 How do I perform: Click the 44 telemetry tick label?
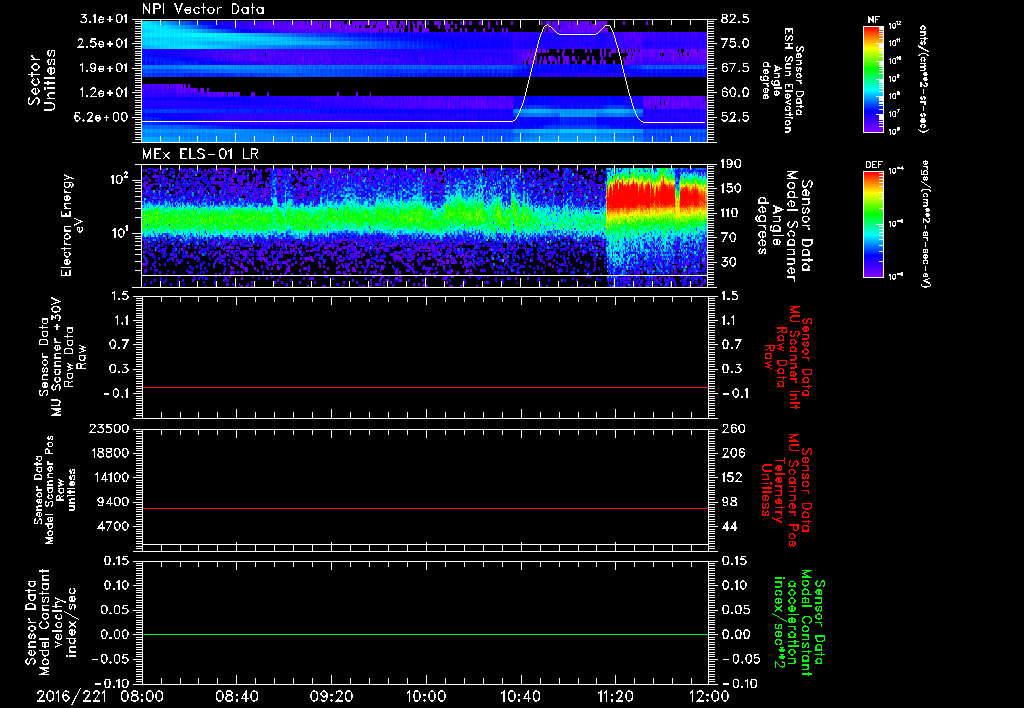[x=729, y=526]
